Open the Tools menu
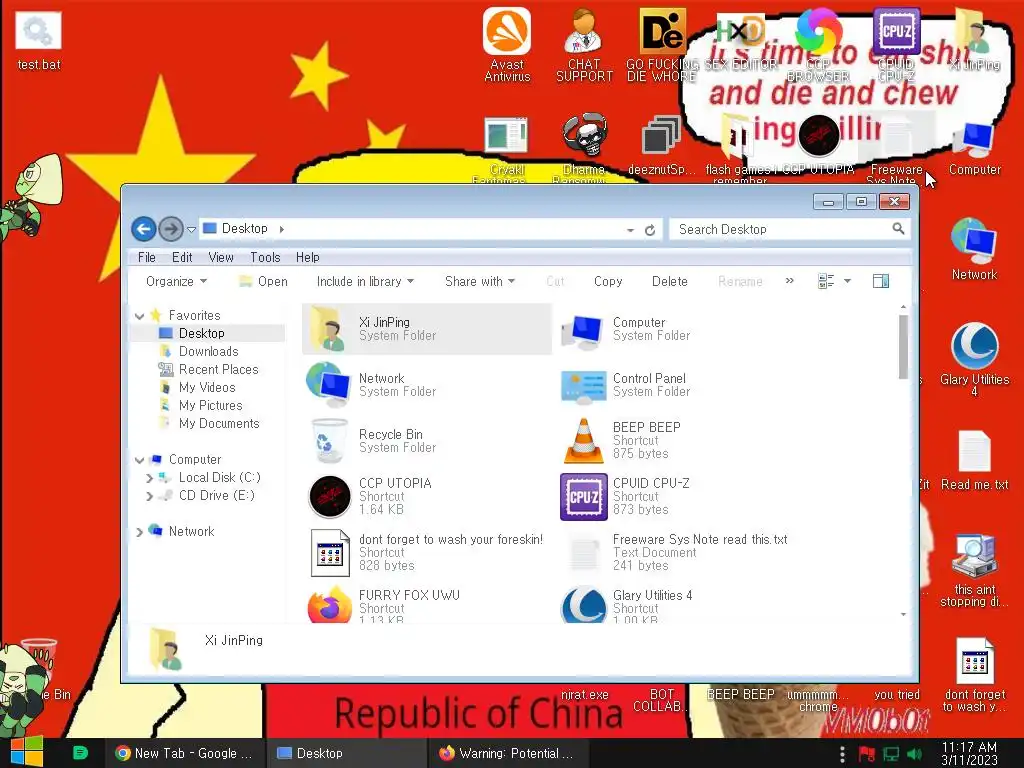This screenshot has width=1024, height=768. pos(265,257)
